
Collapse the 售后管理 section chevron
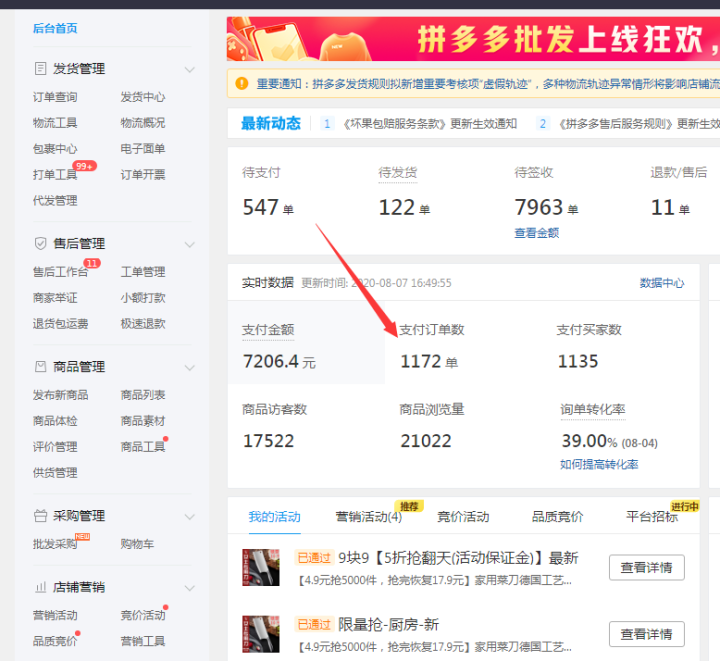[x=190, y=244]
